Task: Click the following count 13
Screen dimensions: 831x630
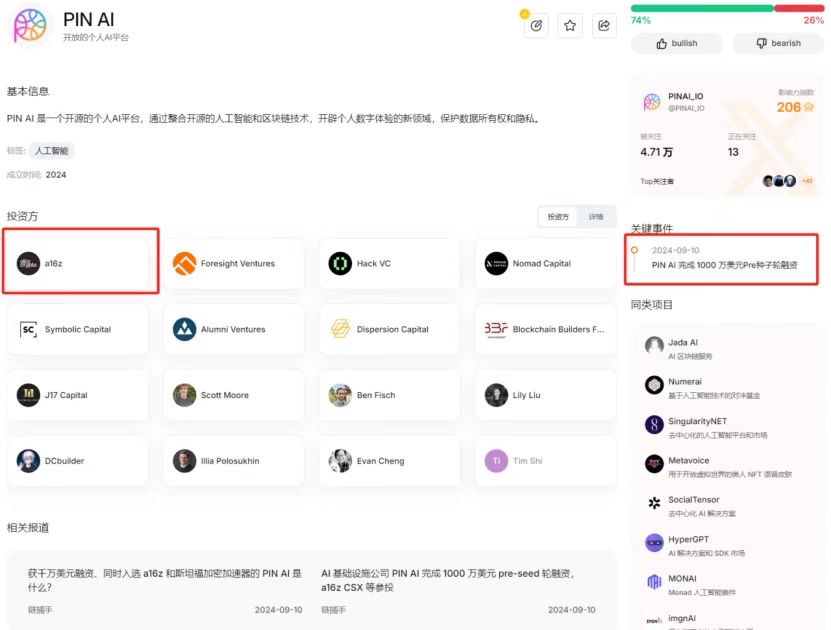Action: click(733, 153)
